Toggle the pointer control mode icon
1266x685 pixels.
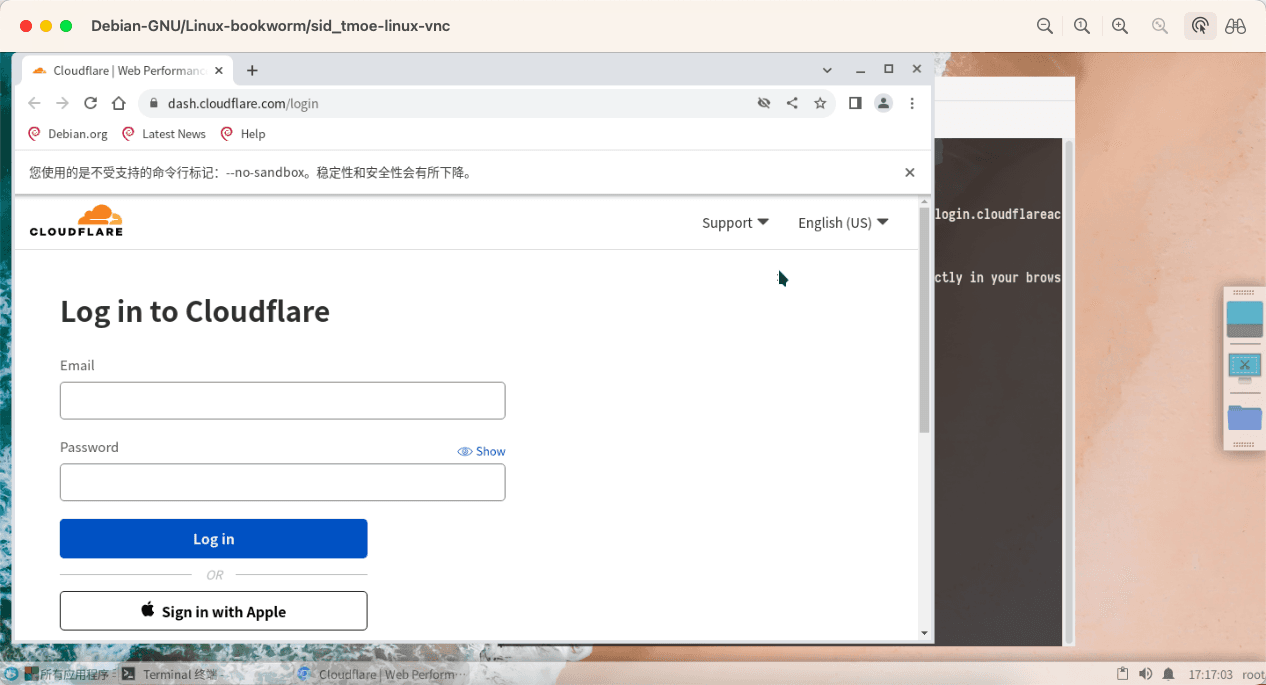click(1200, 26)
